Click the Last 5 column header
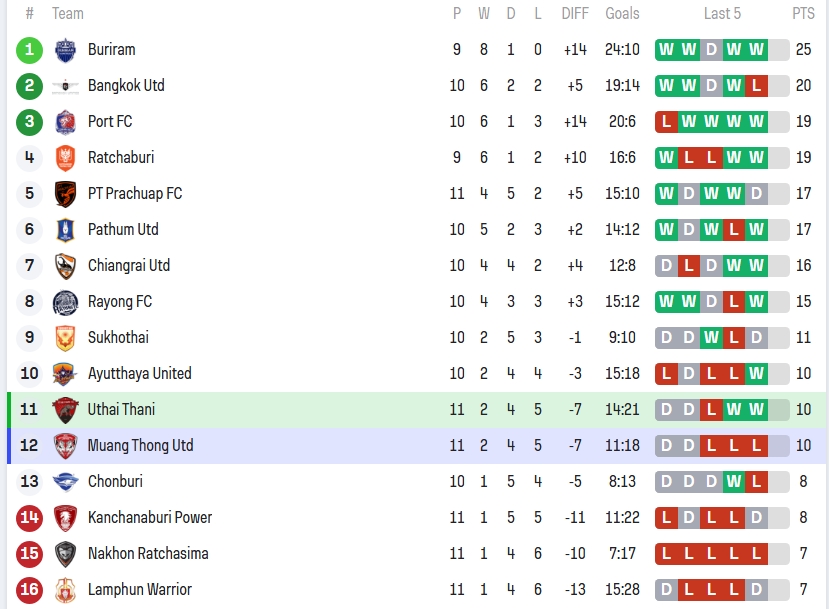 pyautogui.click(x=722, y=14)
